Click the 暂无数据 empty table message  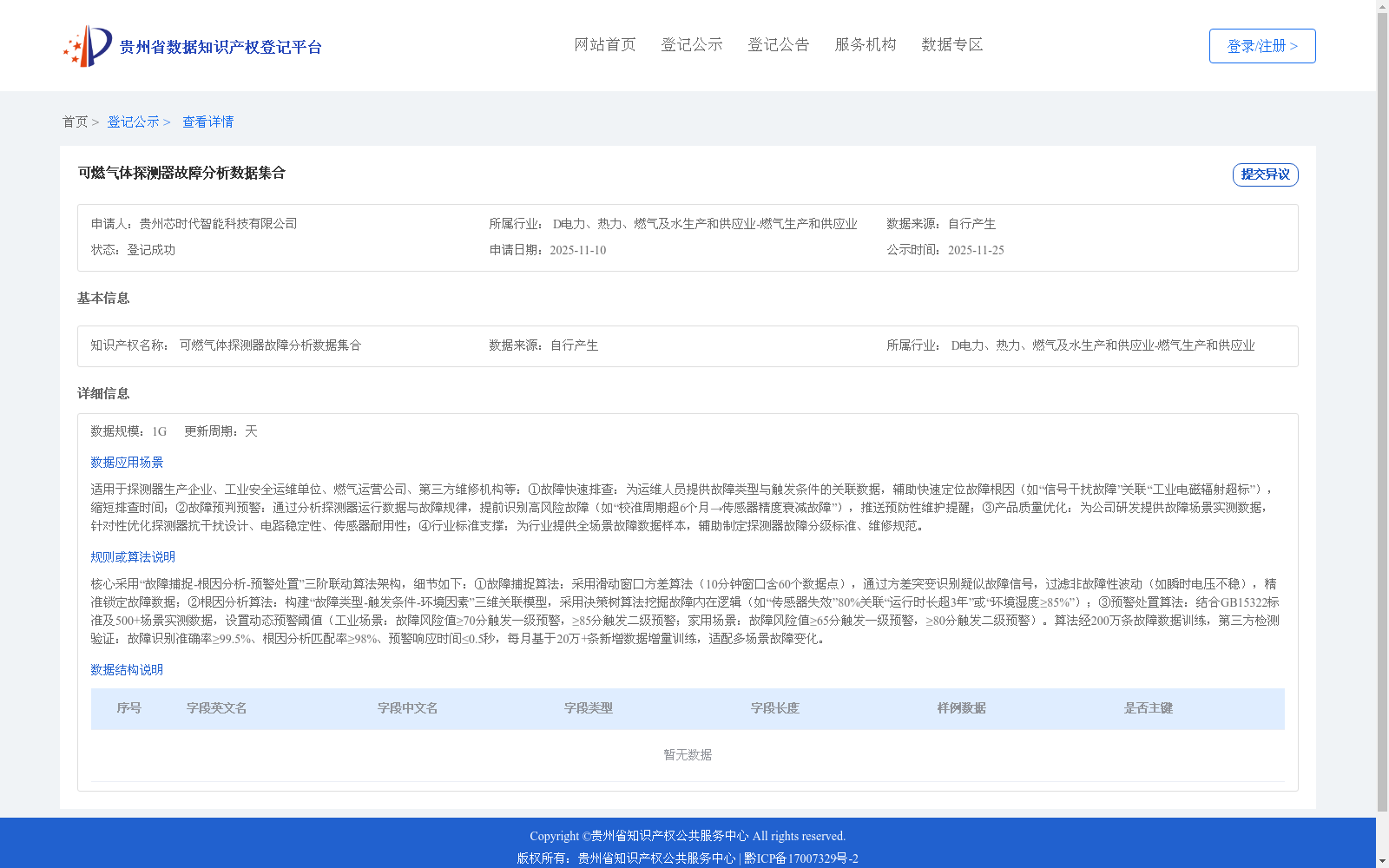pos(688,755)
